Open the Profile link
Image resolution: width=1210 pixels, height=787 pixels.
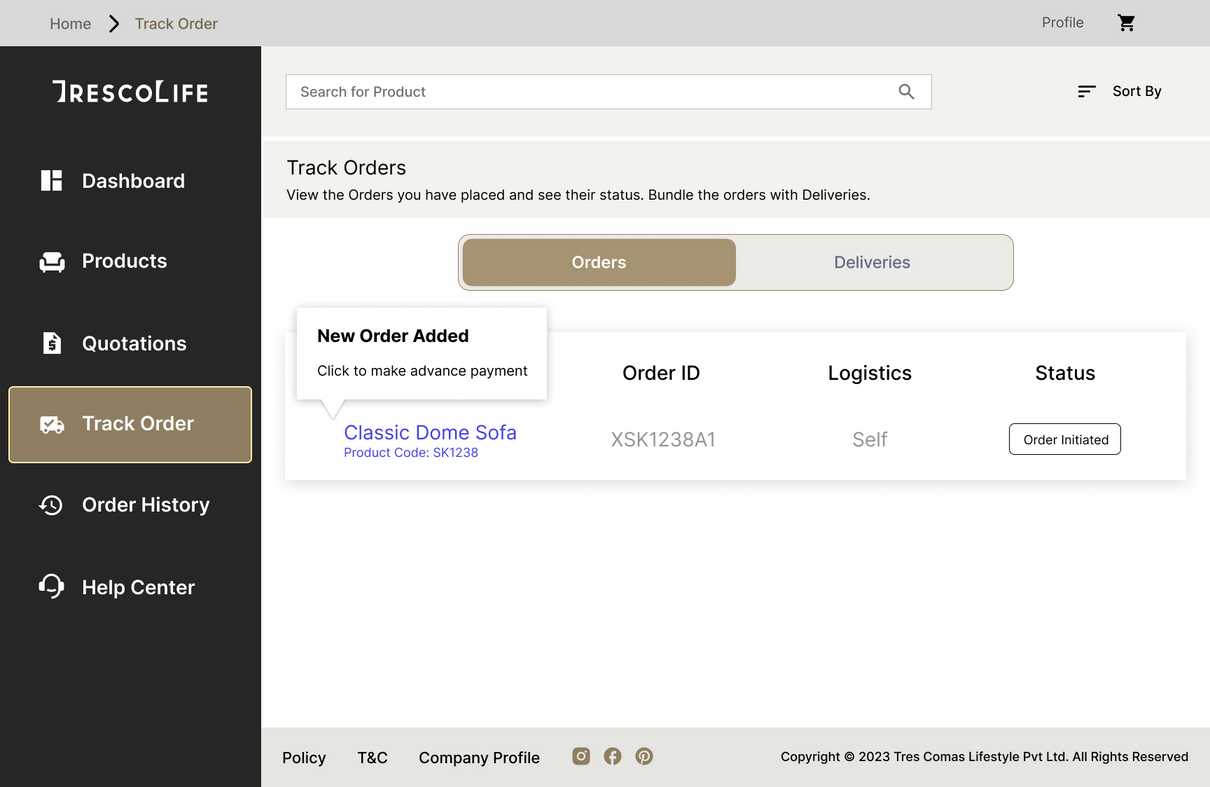click(x=1062, y=22)
